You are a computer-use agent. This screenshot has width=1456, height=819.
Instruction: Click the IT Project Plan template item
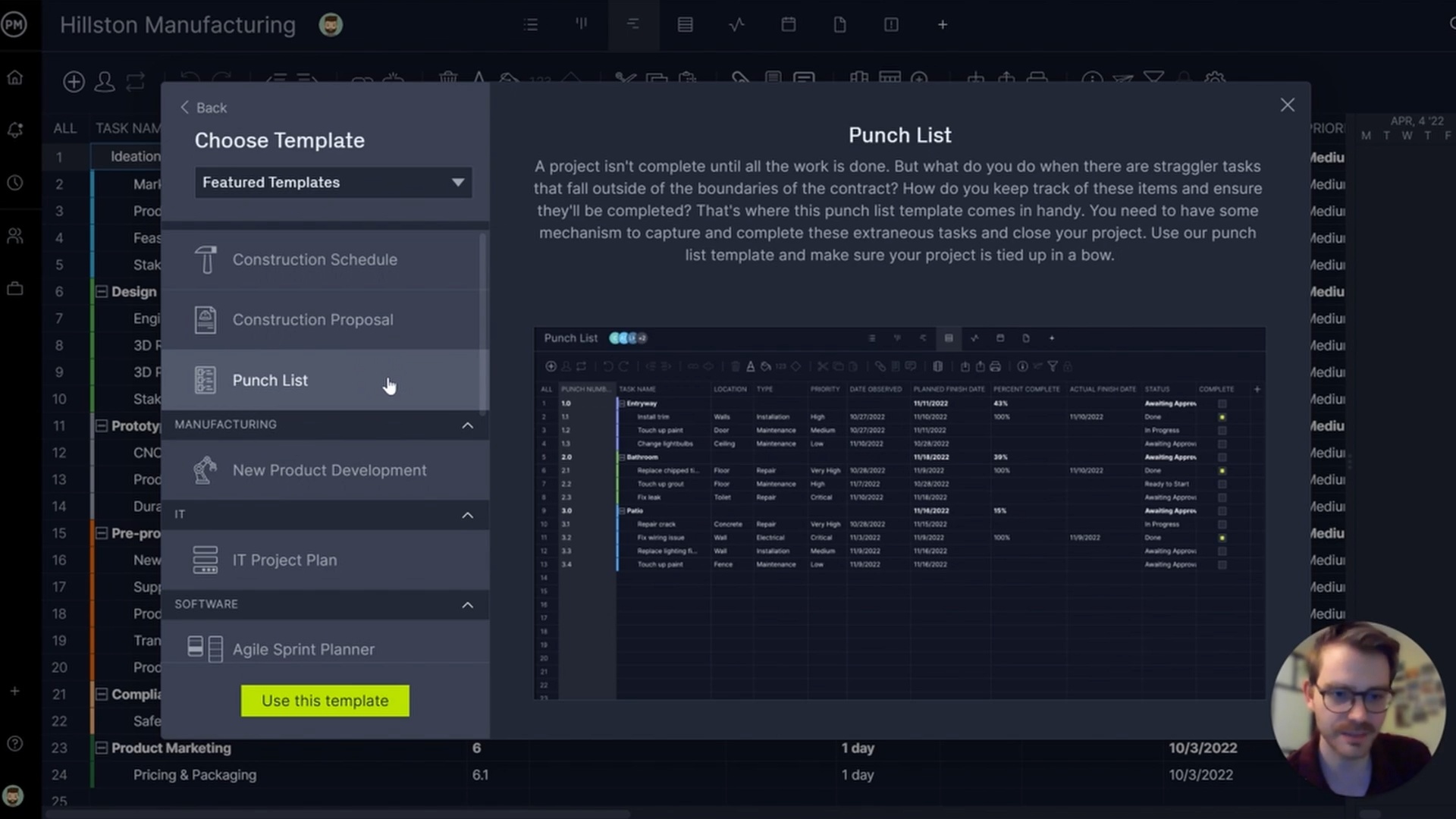pos(285,559)
